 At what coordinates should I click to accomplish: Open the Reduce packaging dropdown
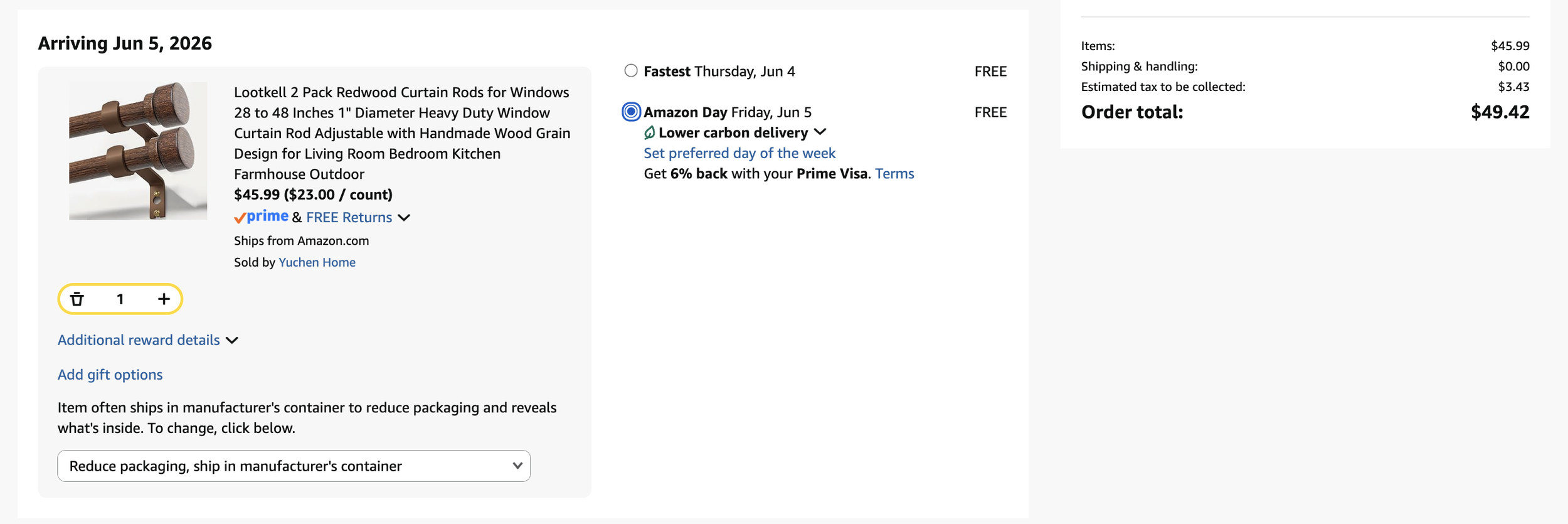[294, 466]
